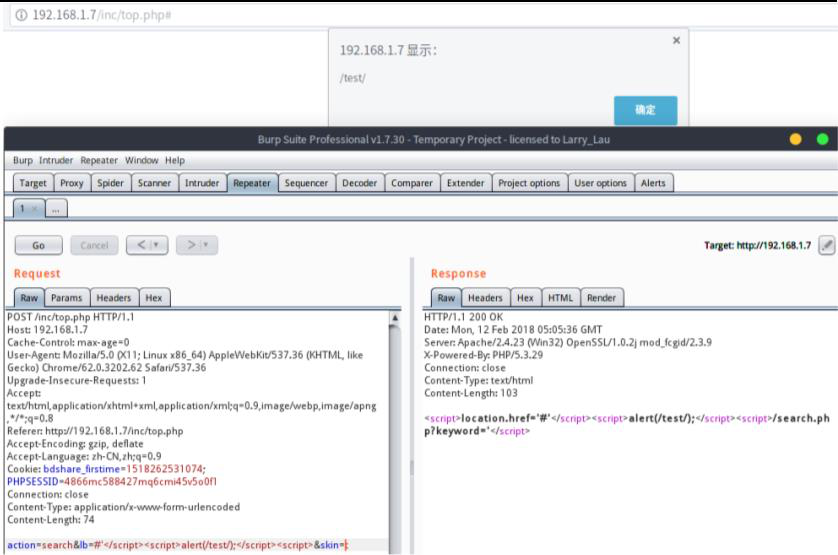This screenshot has height=555, width=838.
Task: Open the Repeater menu in menu bar
Action: pos(99,160)
